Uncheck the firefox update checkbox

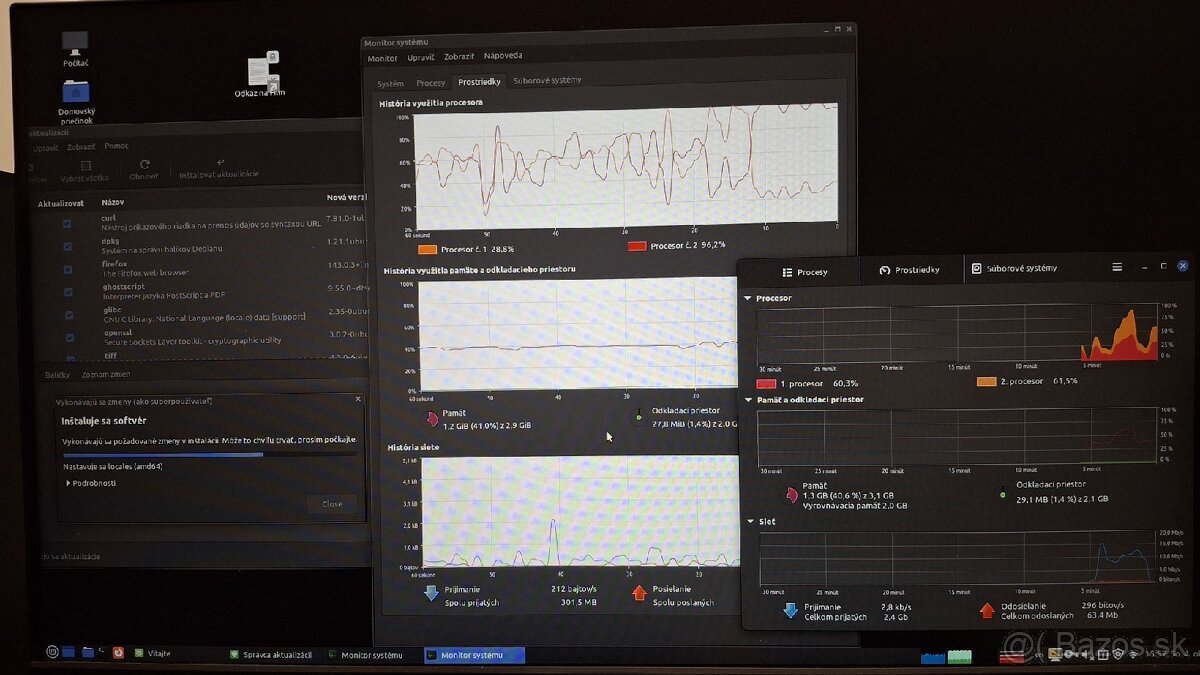[67, 269]
